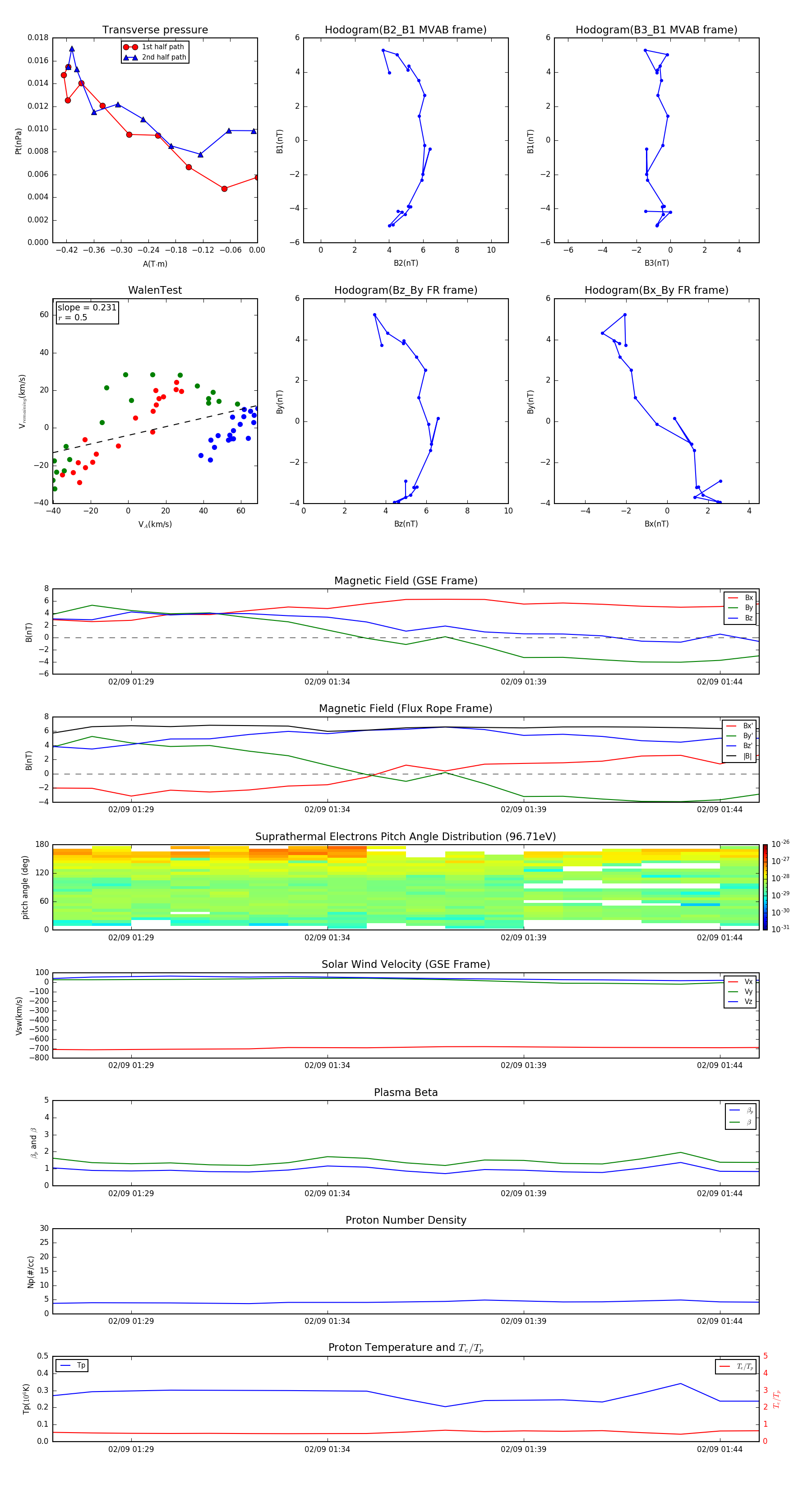Click the "Bz(nT)" x-axis label
The height and width of the screenshot is (1489, 812).
(x=406, y=524)
